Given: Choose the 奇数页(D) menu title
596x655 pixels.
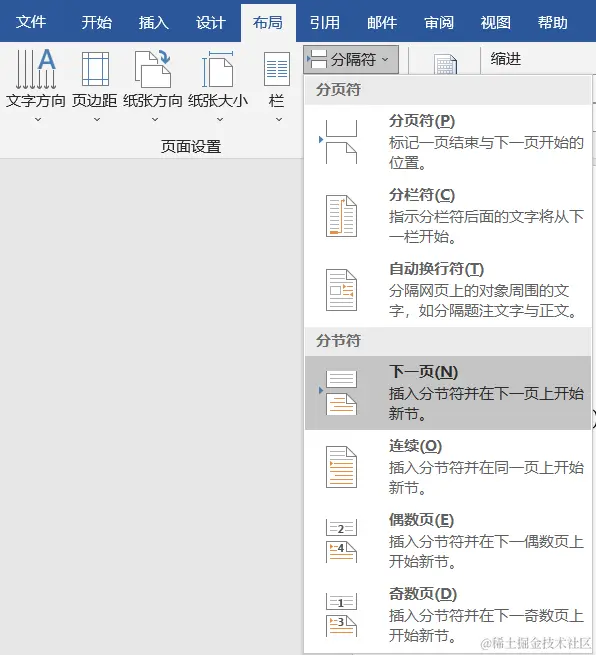Looking at the screenshot, I should [423, 594].
